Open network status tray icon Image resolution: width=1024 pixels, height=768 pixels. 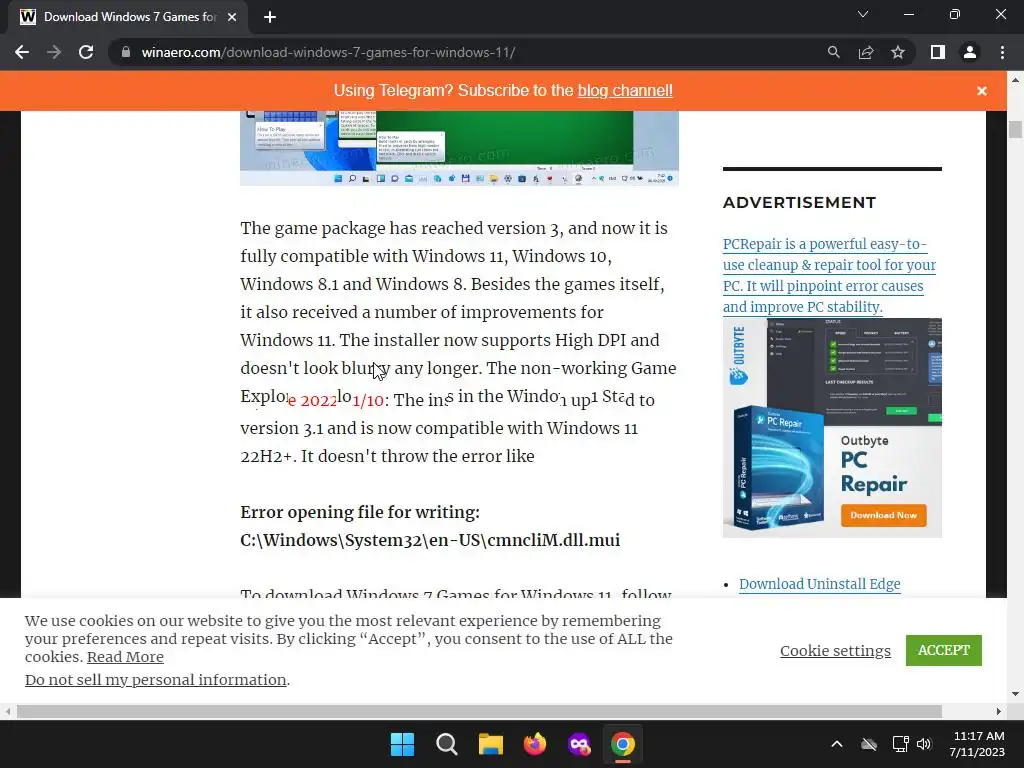[x=901, y=744]
